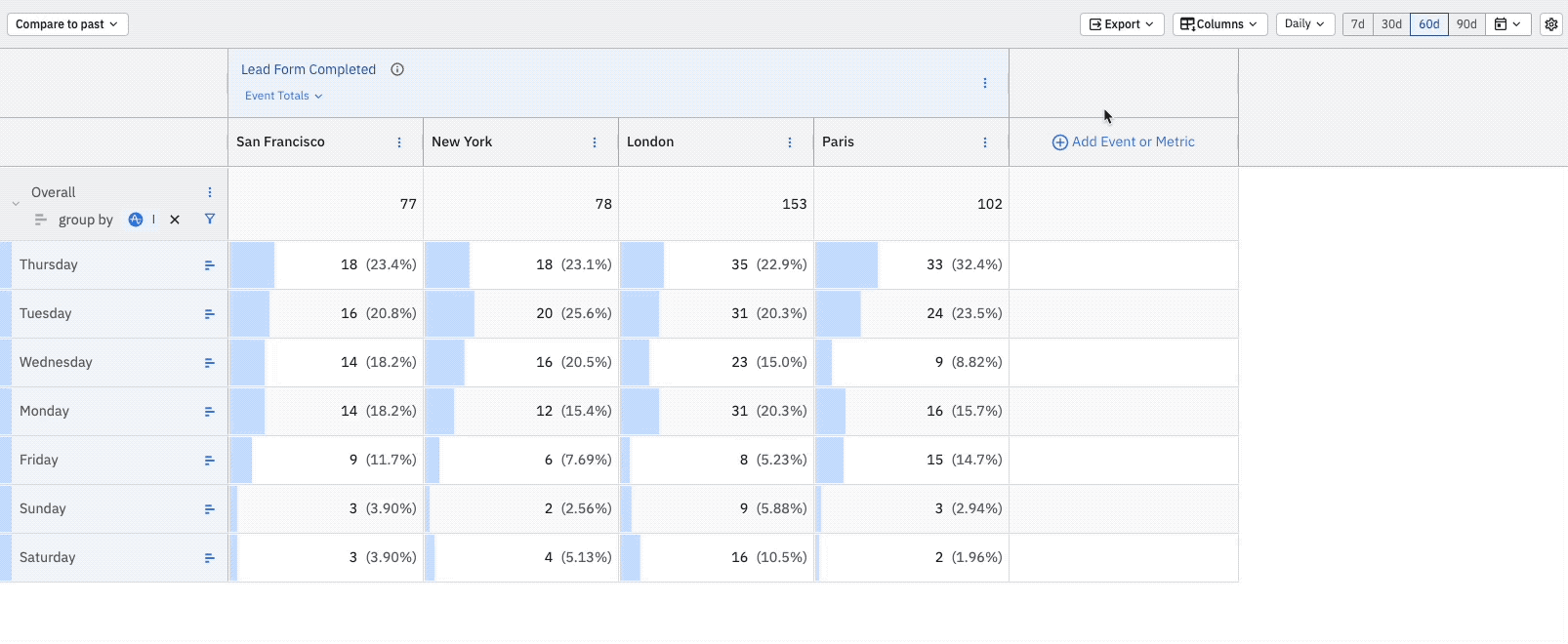Open the Daily interval dropdown
The width and height of the screenshot is (1568, 644).
point(1304,24)
